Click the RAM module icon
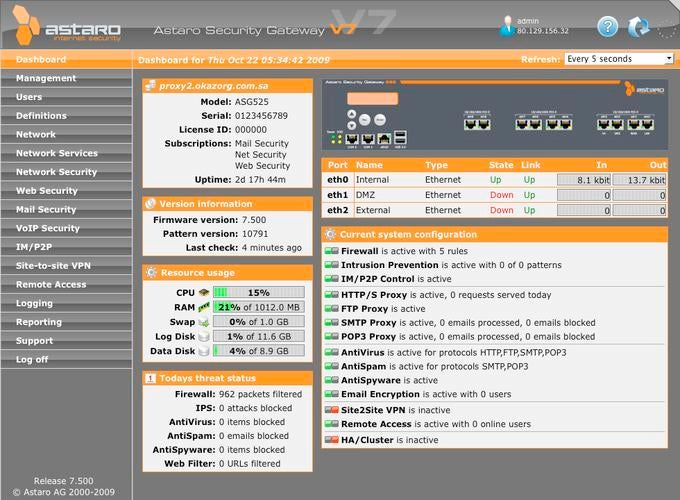Image resolution: width=680 pixels, height=500 pixels. coord(204,307)
